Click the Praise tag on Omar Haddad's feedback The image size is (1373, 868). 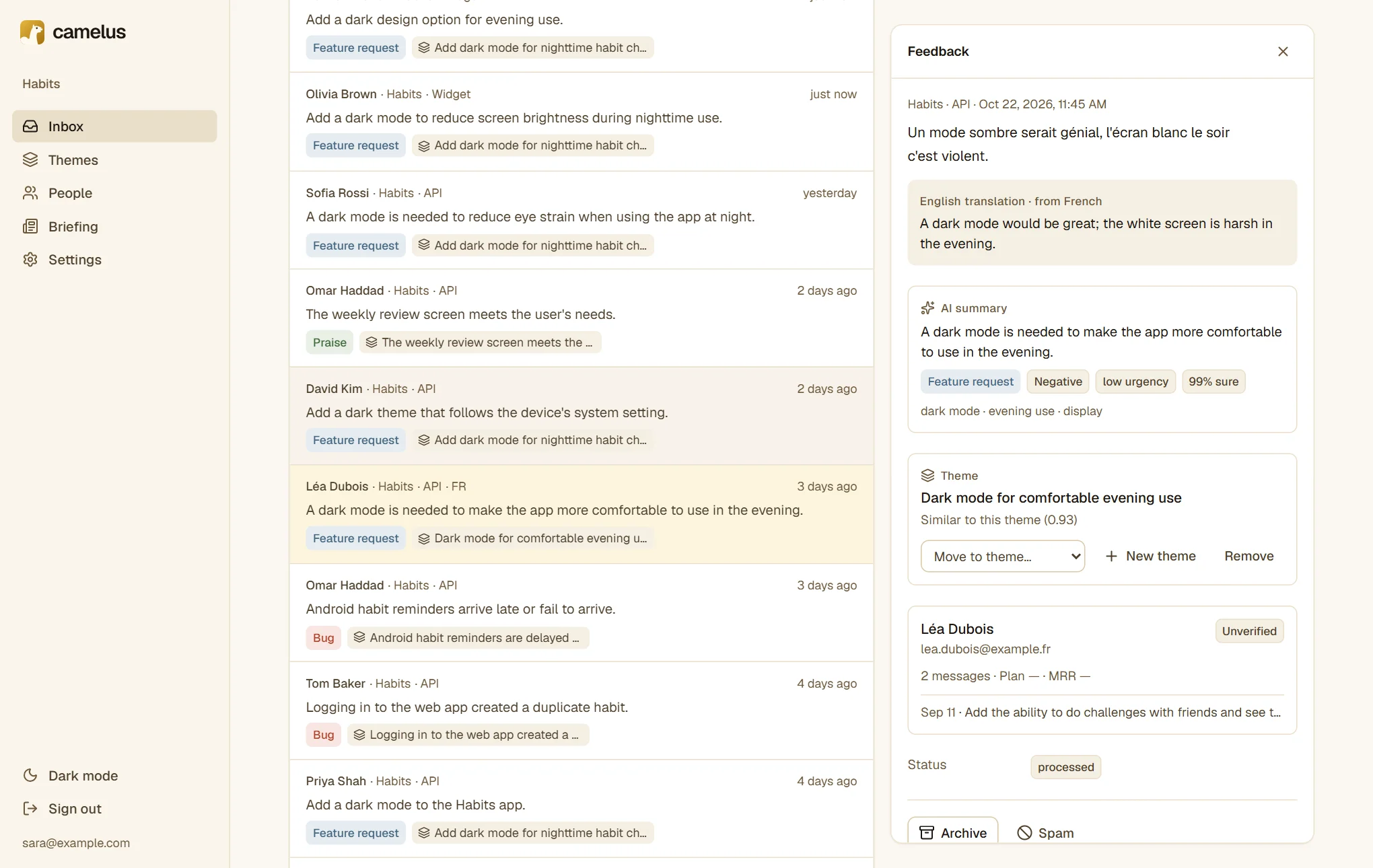(329, 342)
